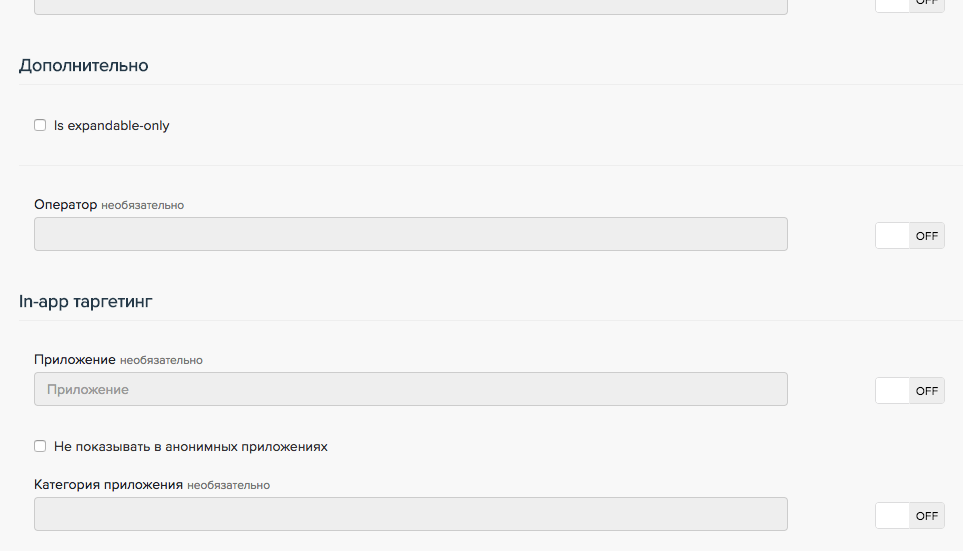963x551 pixels.
Task: Click the Оператор field label
Action: 65,204
